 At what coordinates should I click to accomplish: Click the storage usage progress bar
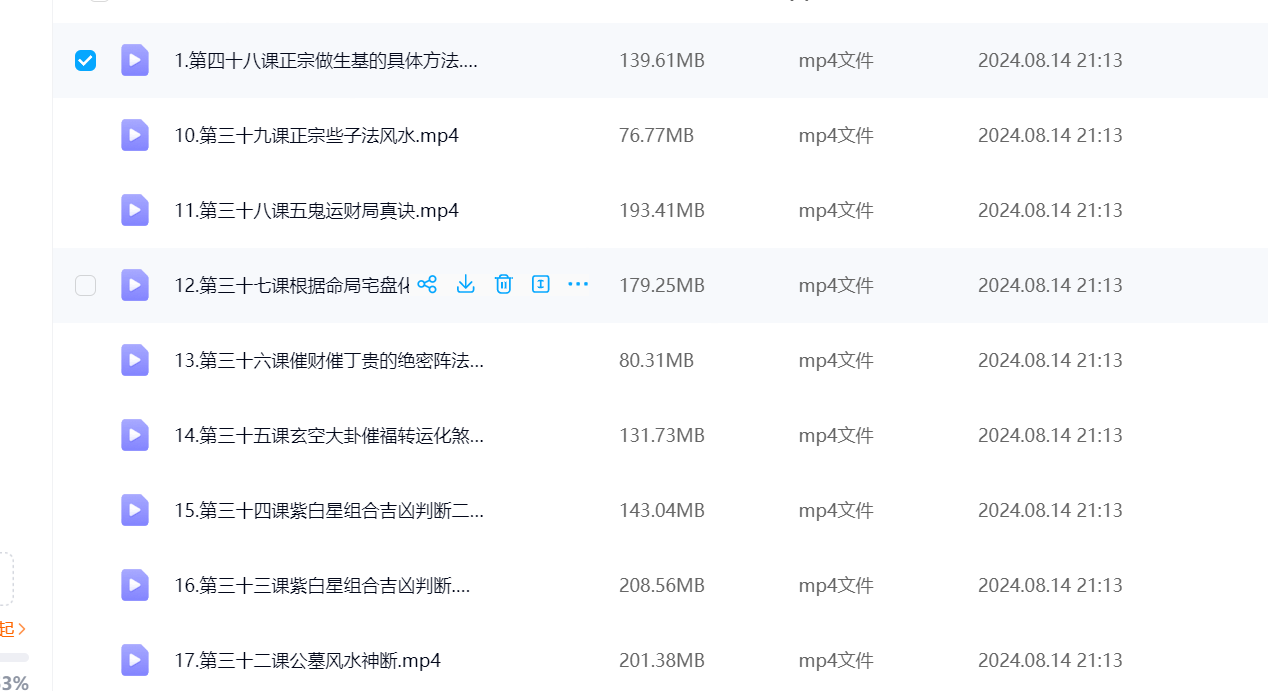point(14,657)
